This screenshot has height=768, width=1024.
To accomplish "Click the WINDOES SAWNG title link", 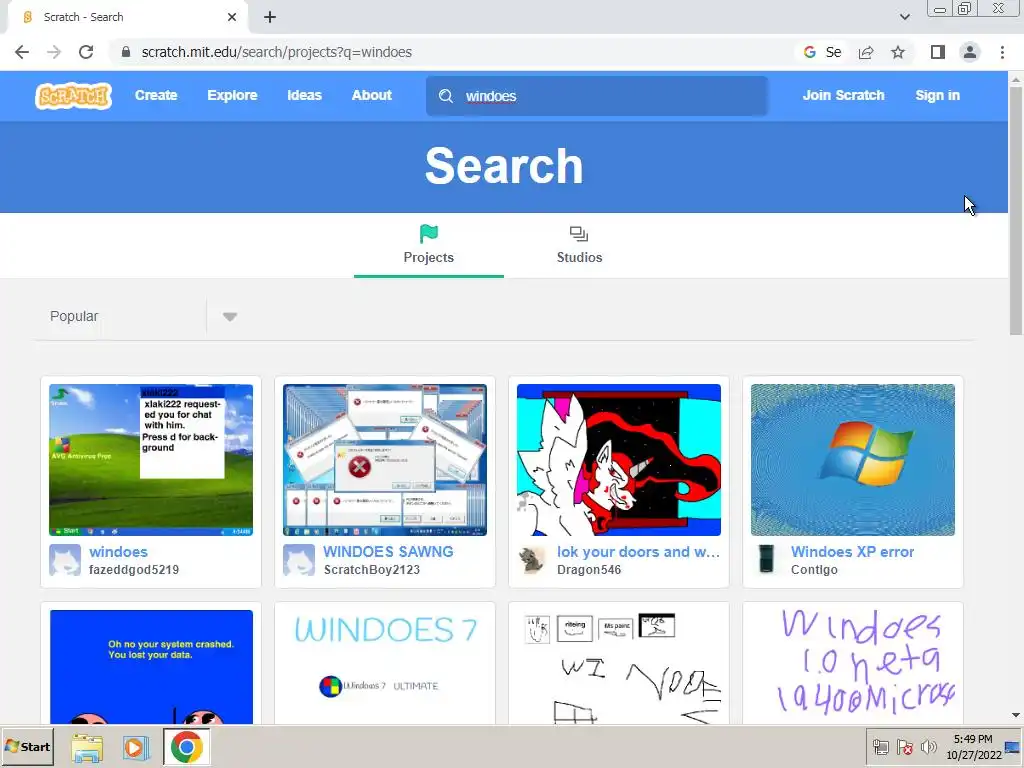I will pos(388,552).
